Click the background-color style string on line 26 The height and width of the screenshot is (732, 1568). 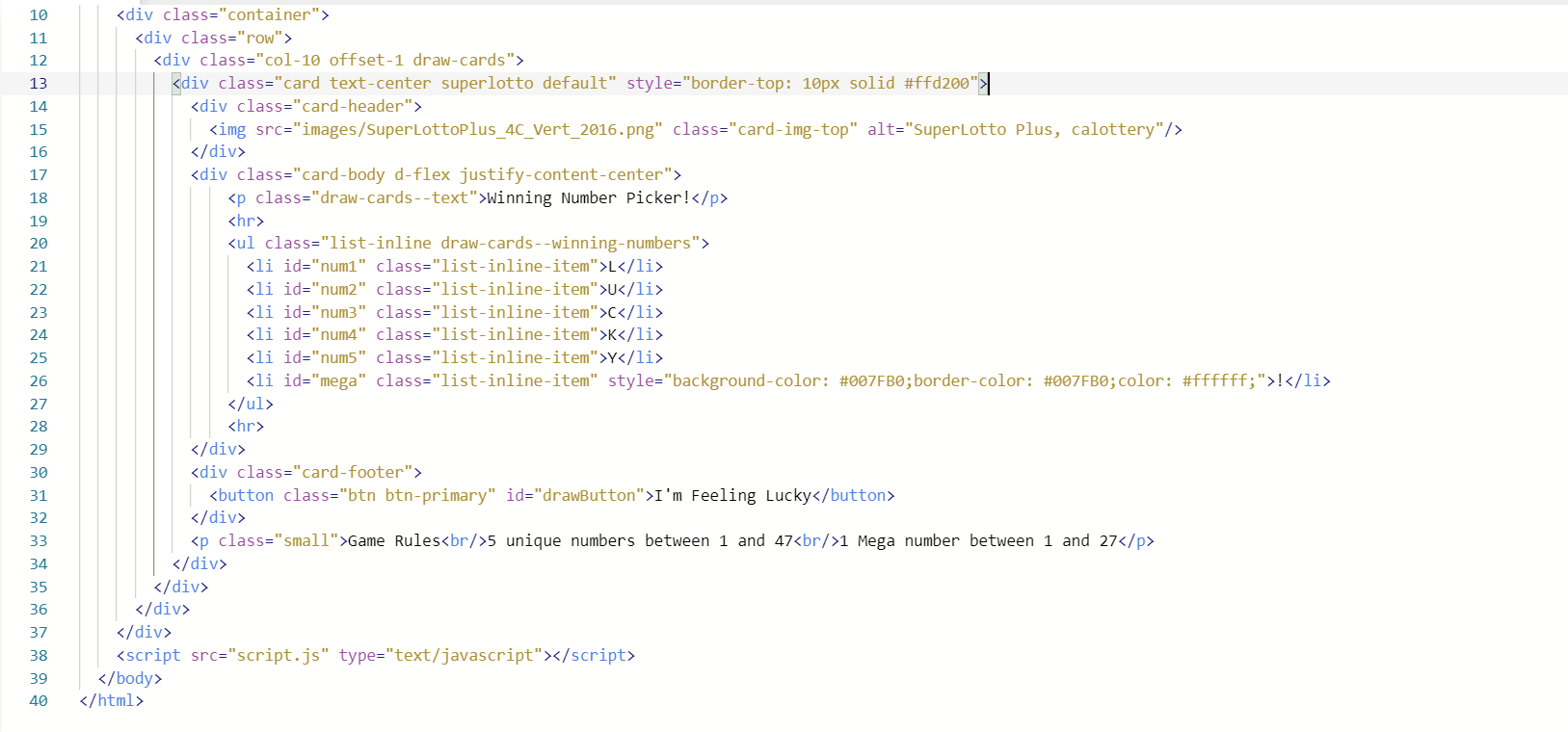965,380
